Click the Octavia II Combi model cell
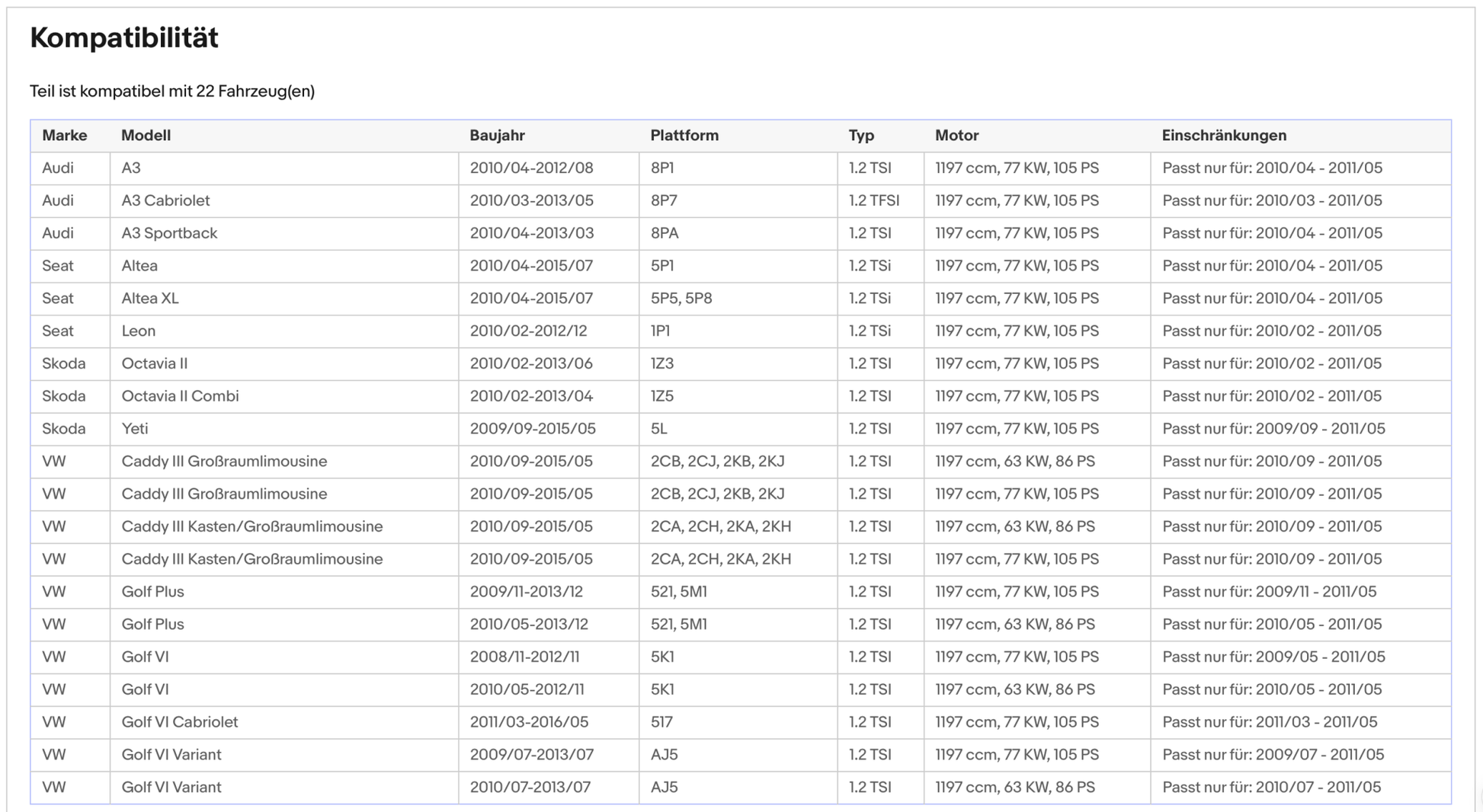The height and width of the screenshot is (812, 1483). (180, 396)
